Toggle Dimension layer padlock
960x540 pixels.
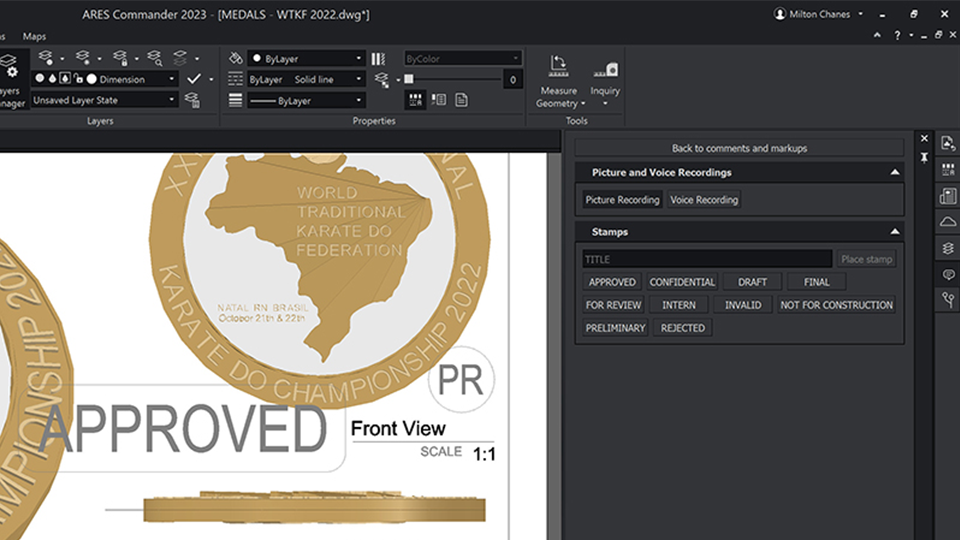(78, 78)
